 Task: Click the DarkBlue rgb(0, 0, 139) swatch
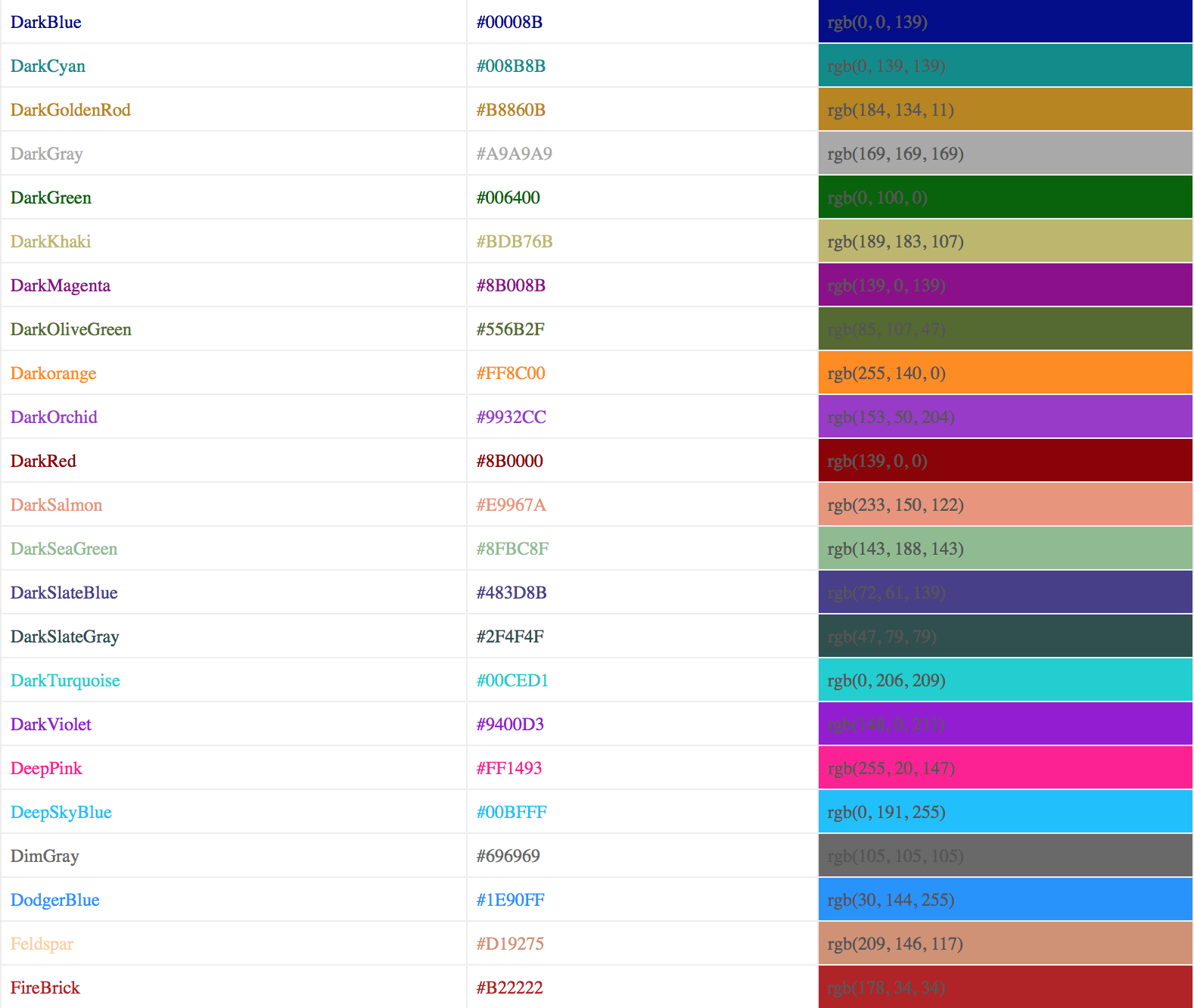(x=1006, y=21)
